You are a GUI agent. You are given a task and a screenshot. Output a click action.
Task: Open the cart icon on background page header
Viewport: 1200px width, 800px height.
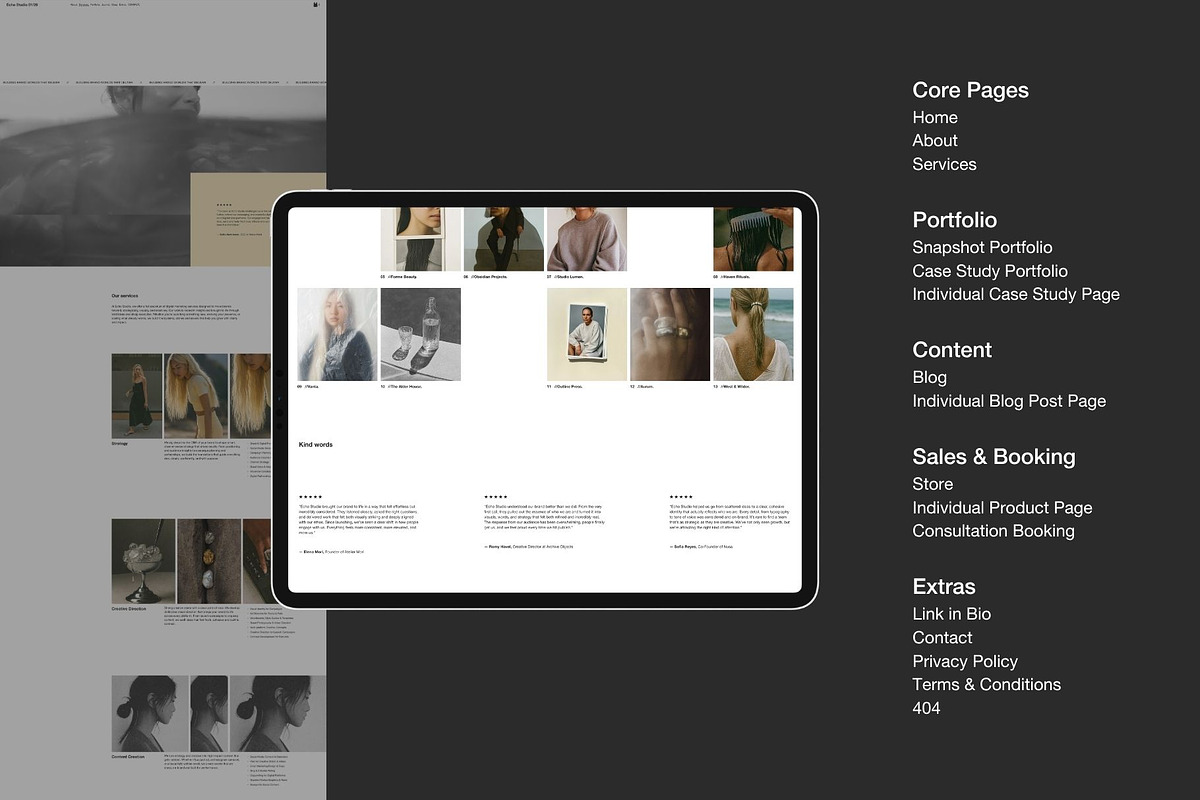pyautogui.click(x=316, y=5)
